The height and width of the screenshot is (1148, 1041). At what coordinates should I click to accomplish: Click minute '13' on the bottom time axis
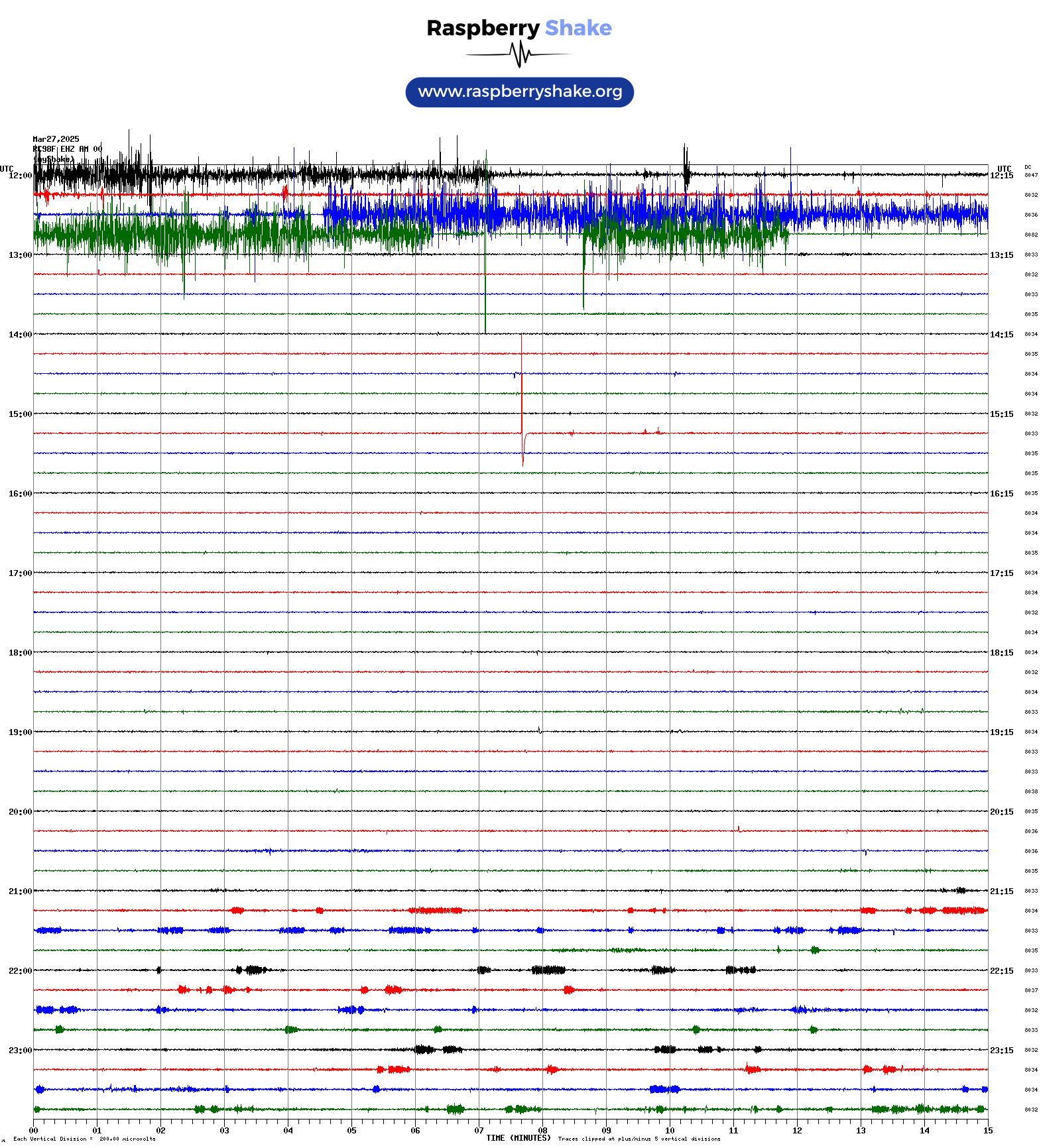(861, 1131)
